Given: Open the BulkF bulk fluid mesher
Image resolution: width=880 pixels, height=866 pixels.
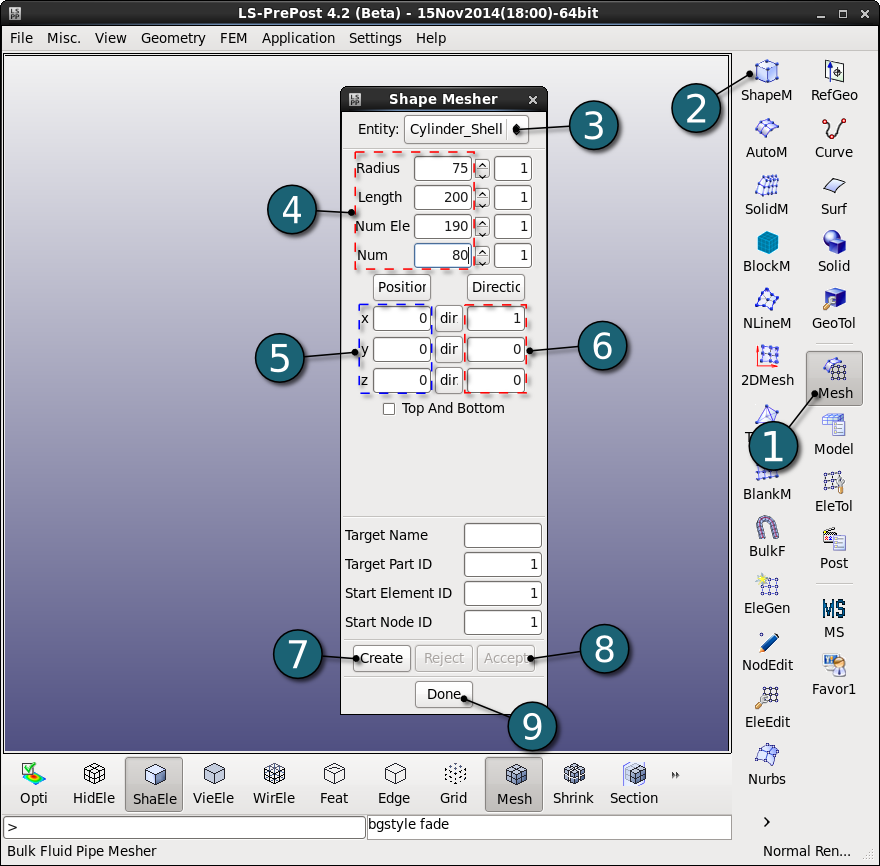Looking at the screenshot, I should [x=767, y=537].
